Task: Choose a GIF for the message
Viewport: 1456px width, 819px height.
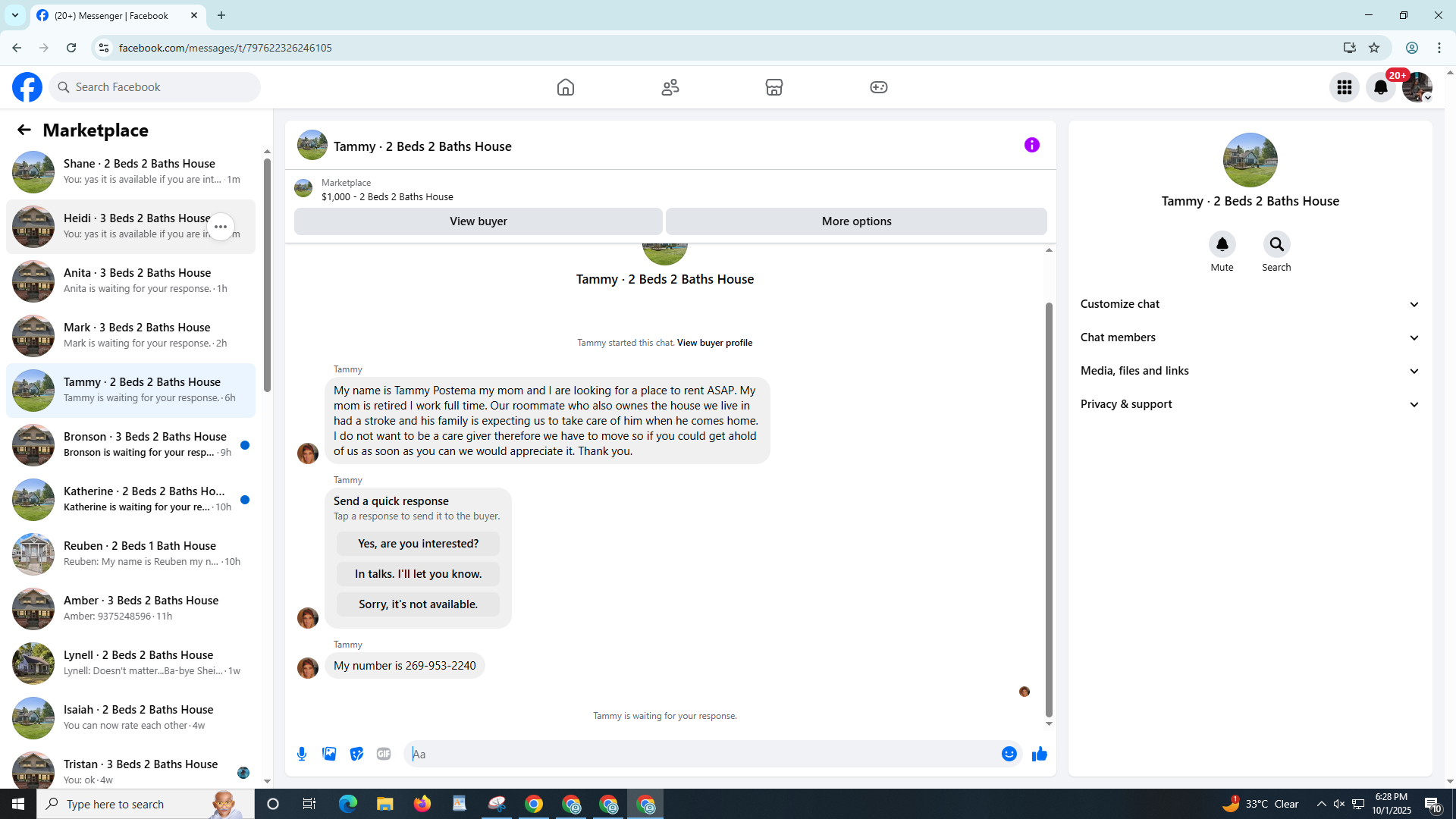Action: click(384, 754)
